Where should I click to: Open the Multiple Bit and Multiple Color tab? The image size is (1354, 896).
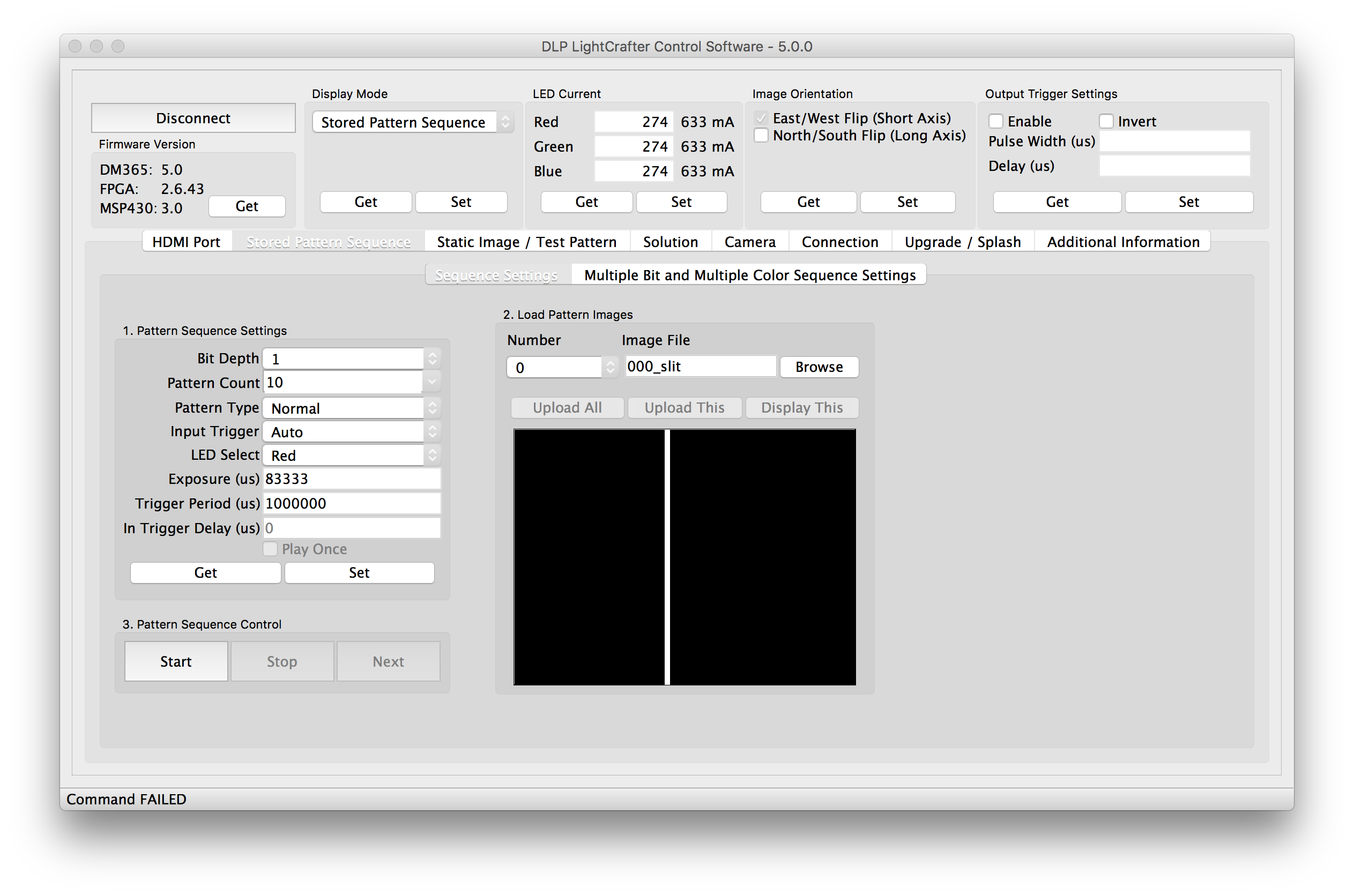coord(749,275)
